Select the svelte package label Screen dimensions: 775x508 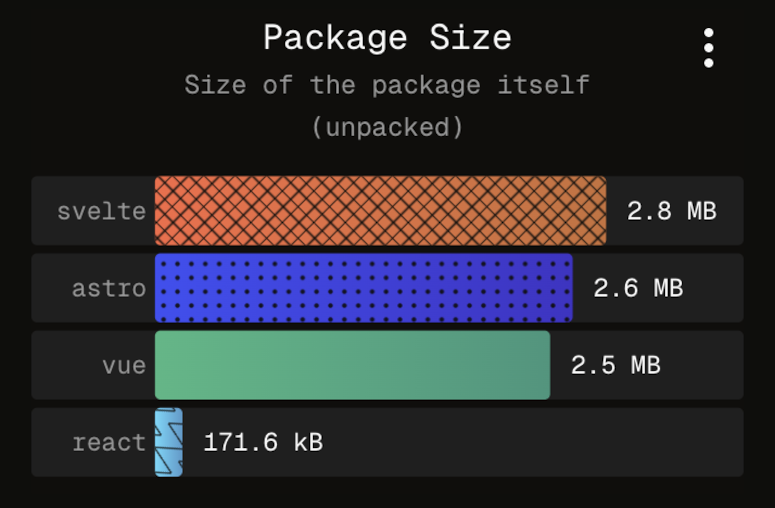coord(102,211)
